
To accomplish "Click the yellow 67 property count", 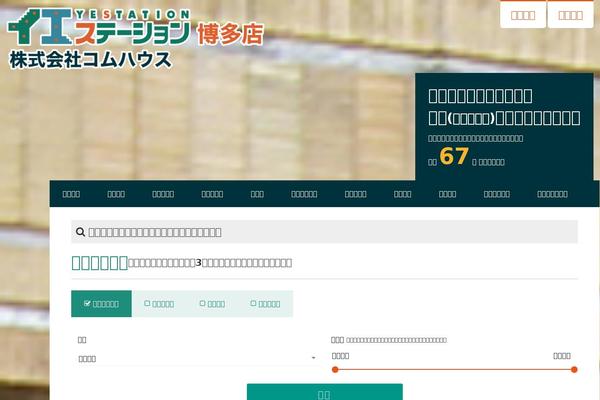I will (x=454, y=156).
